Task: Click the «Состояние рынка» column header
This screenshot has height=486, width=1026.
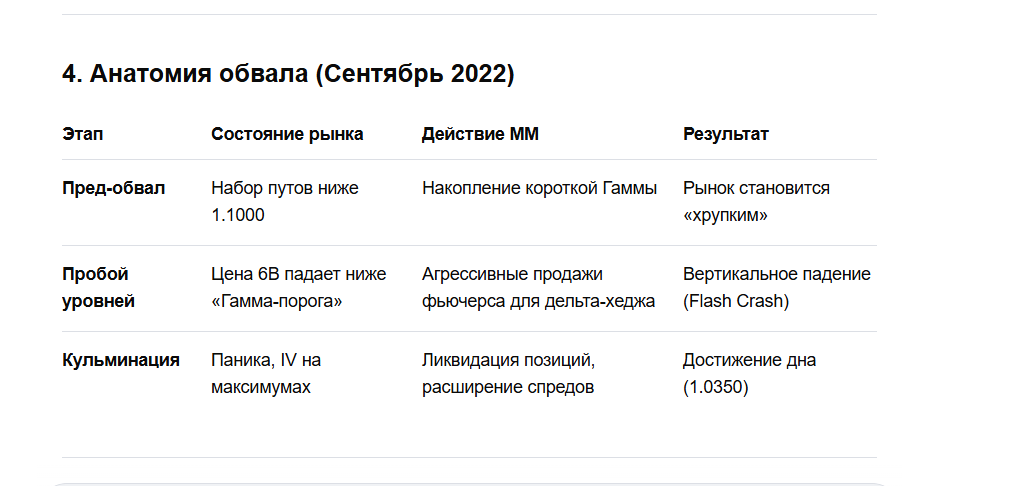Action: pyautogui.click(x=287, y=134)
